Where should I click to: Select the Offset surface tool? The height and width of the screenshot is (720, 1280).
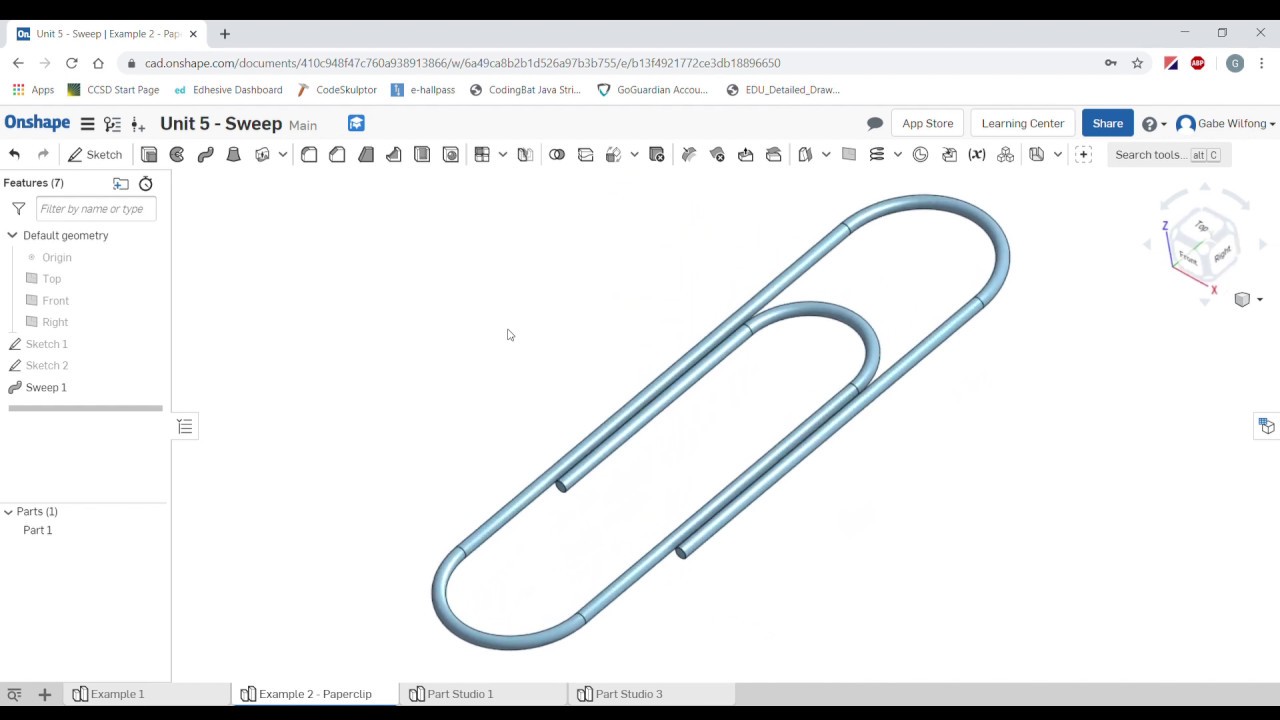coord(805,154)
